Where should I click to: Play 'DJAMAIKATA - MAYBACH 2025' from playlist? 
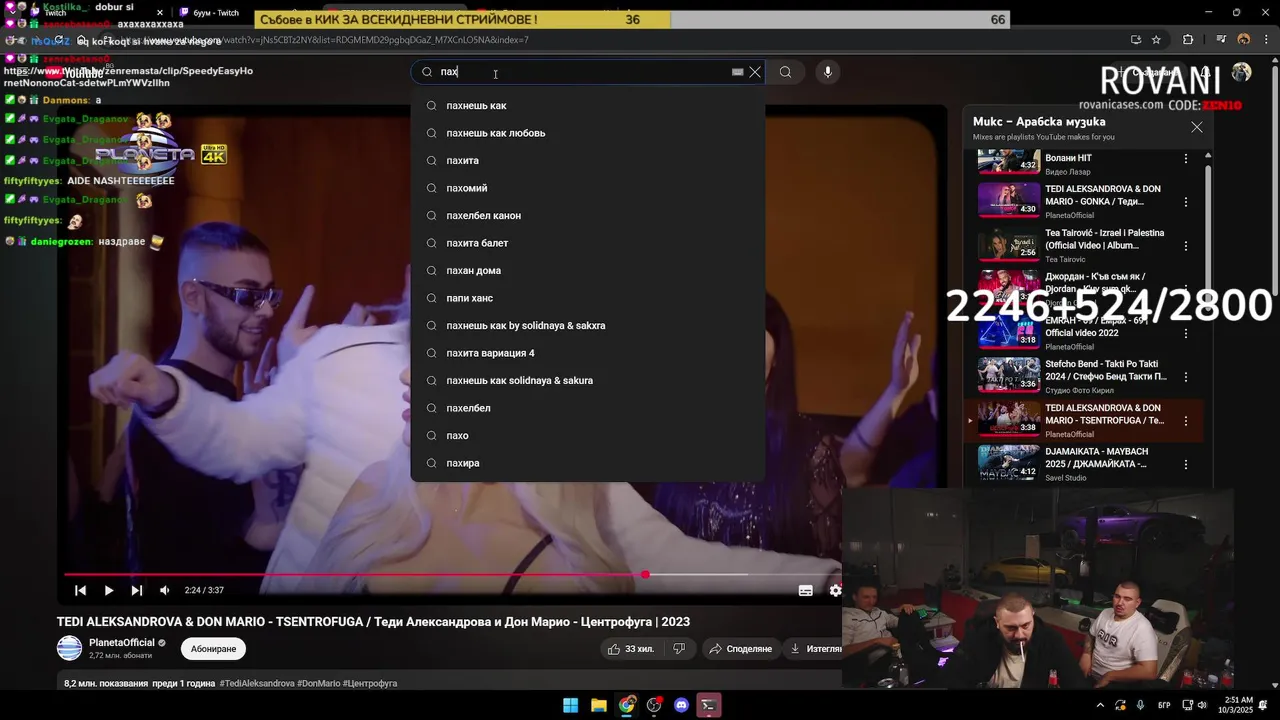tap(1084, 463)
